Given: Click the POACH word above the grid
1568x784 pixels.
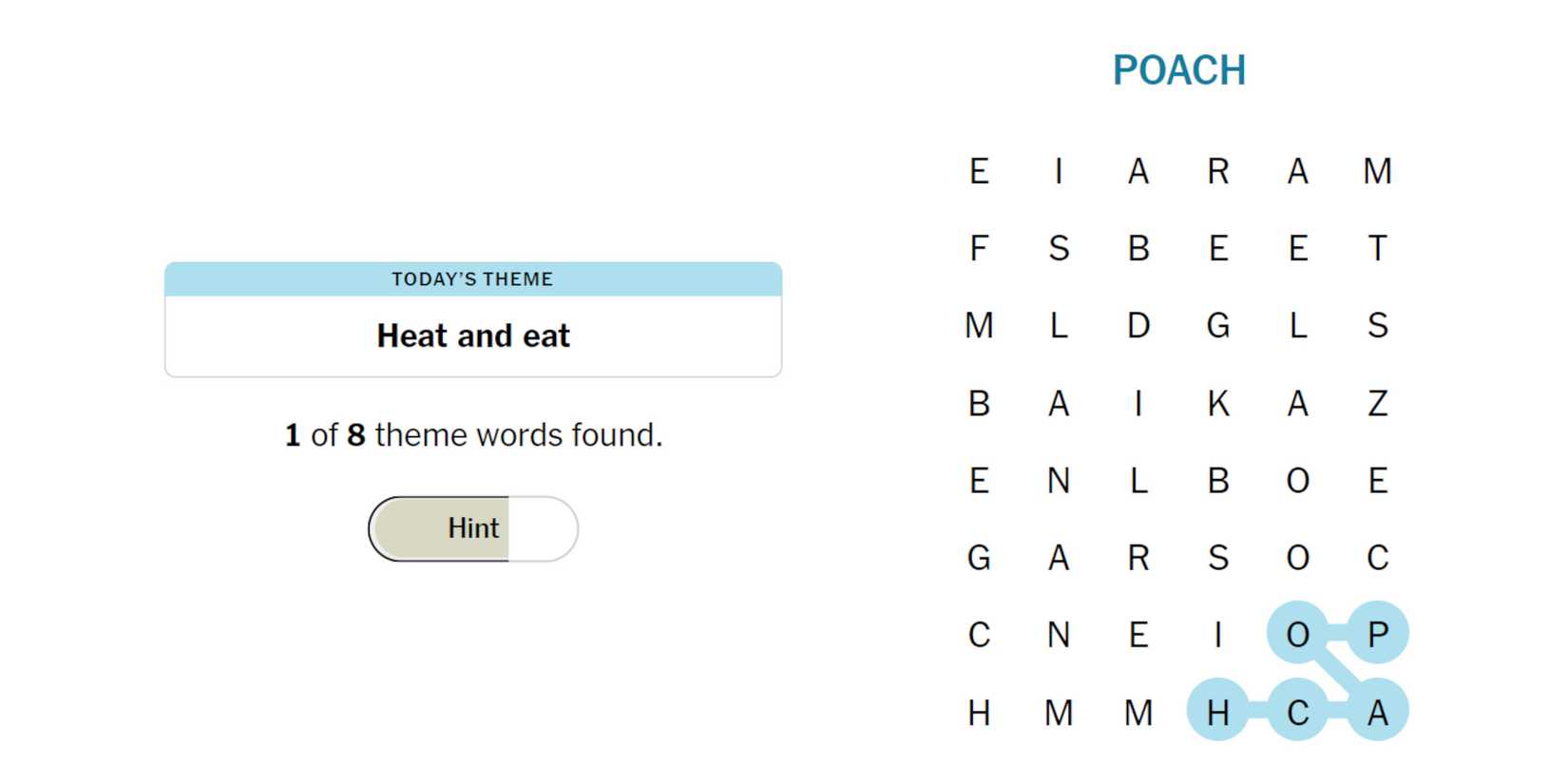Looking at the screenshot, I should click(1178, 70).
